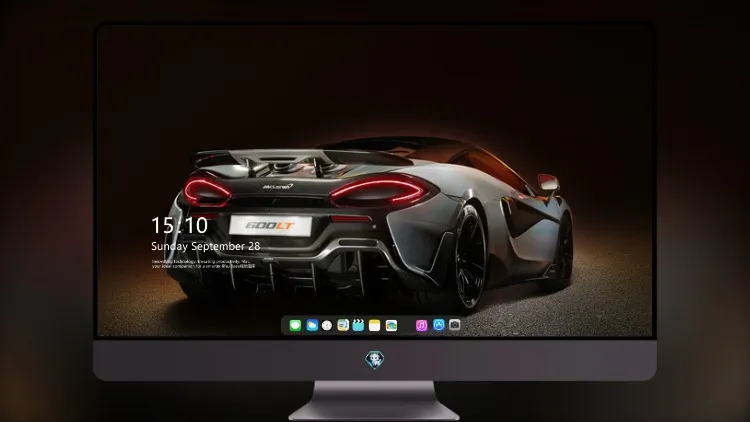Image resolution: width=750 pixels, height=422 pixels.
Task: Open the yellow Notes dock icon
Action: pyautogui.click(x=375, y=325)
